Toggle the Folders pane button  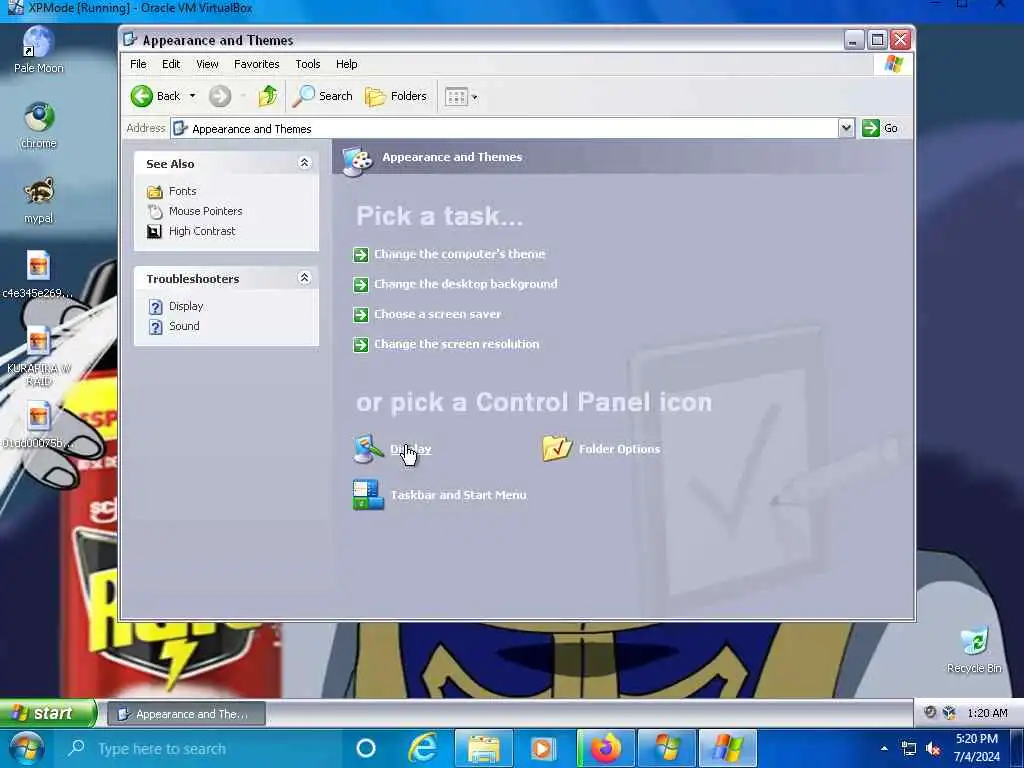pyautogui.click(x=396, y=96)
